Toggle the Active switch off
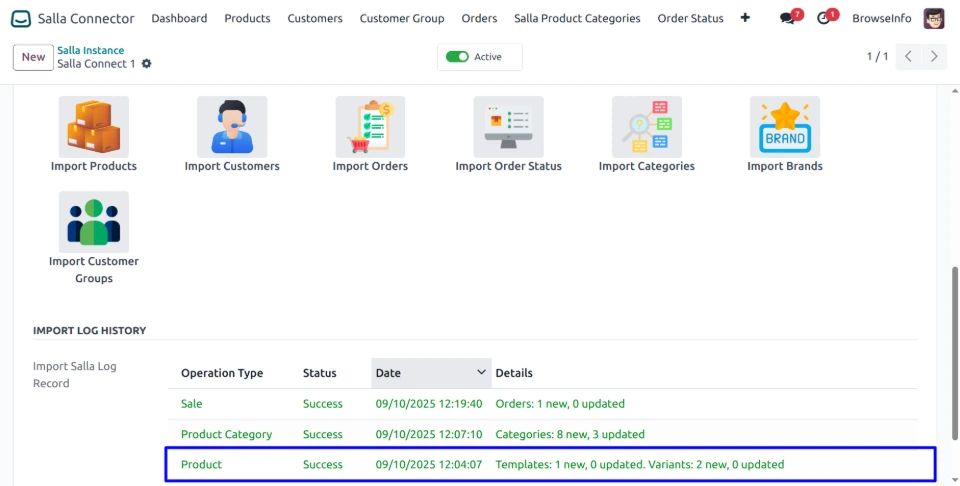The image size is (960, 486). (458, 57)
